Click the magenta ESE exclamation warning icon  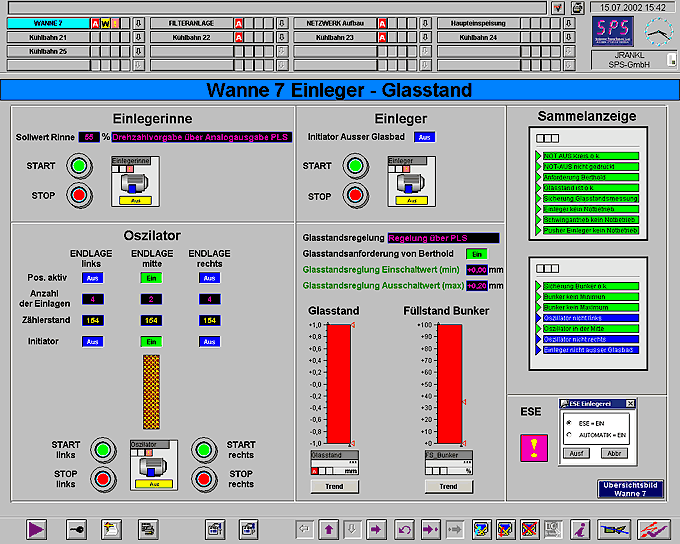tap(533, 449)
